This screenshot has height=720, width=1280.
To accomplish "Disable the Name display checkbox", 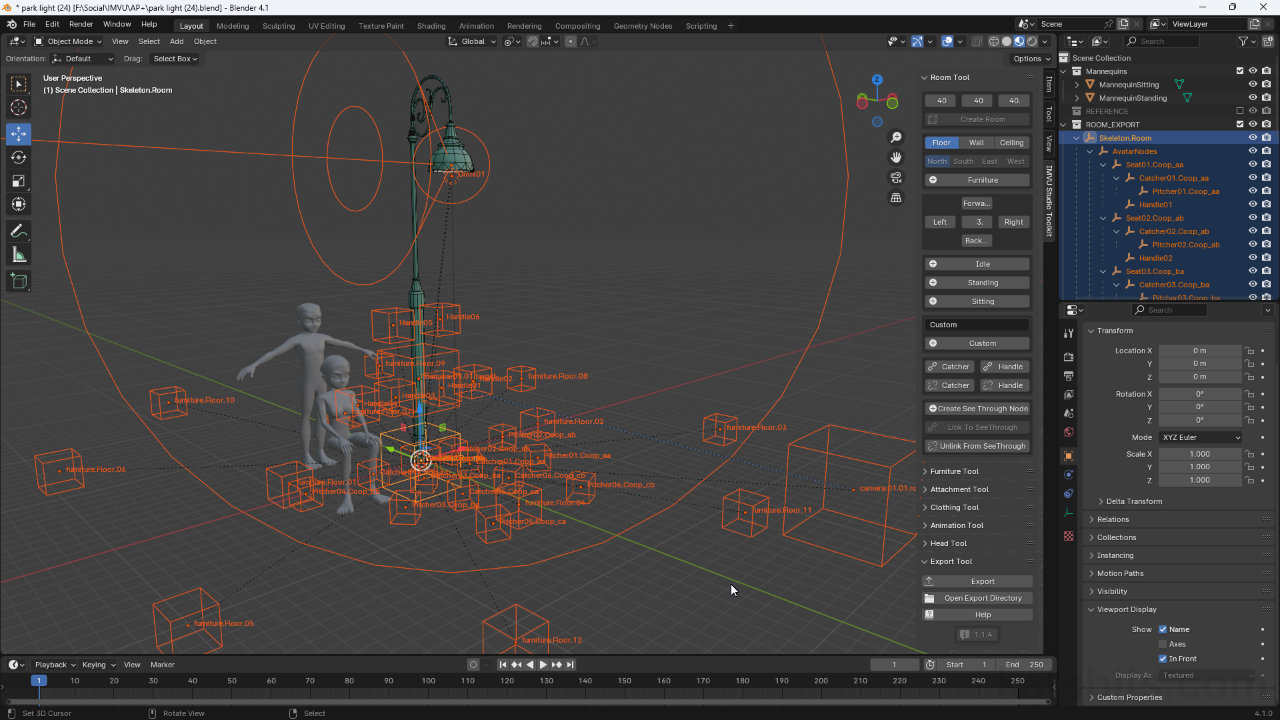I will [1163, 629].
